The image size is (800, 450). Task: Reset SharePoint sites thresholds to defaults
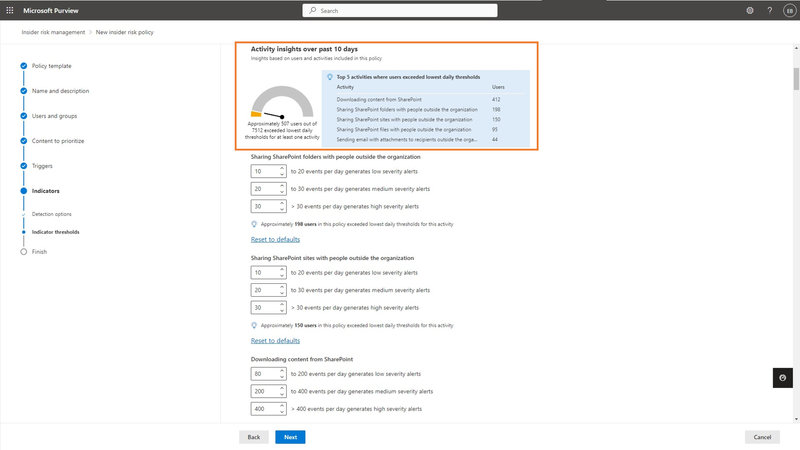pyautogui.click(x=275, y=340)
